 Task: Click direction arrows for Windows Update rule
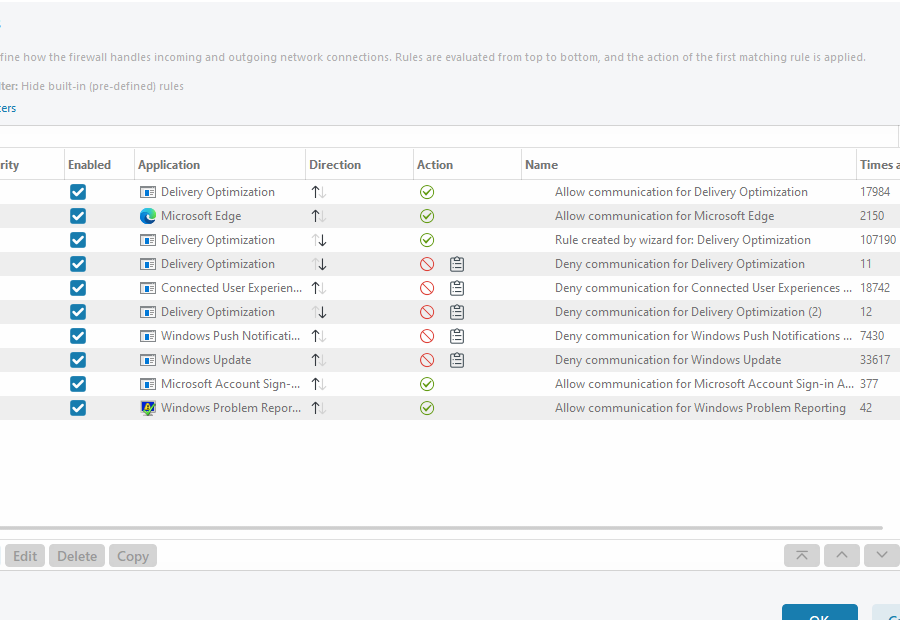point(319,360)
